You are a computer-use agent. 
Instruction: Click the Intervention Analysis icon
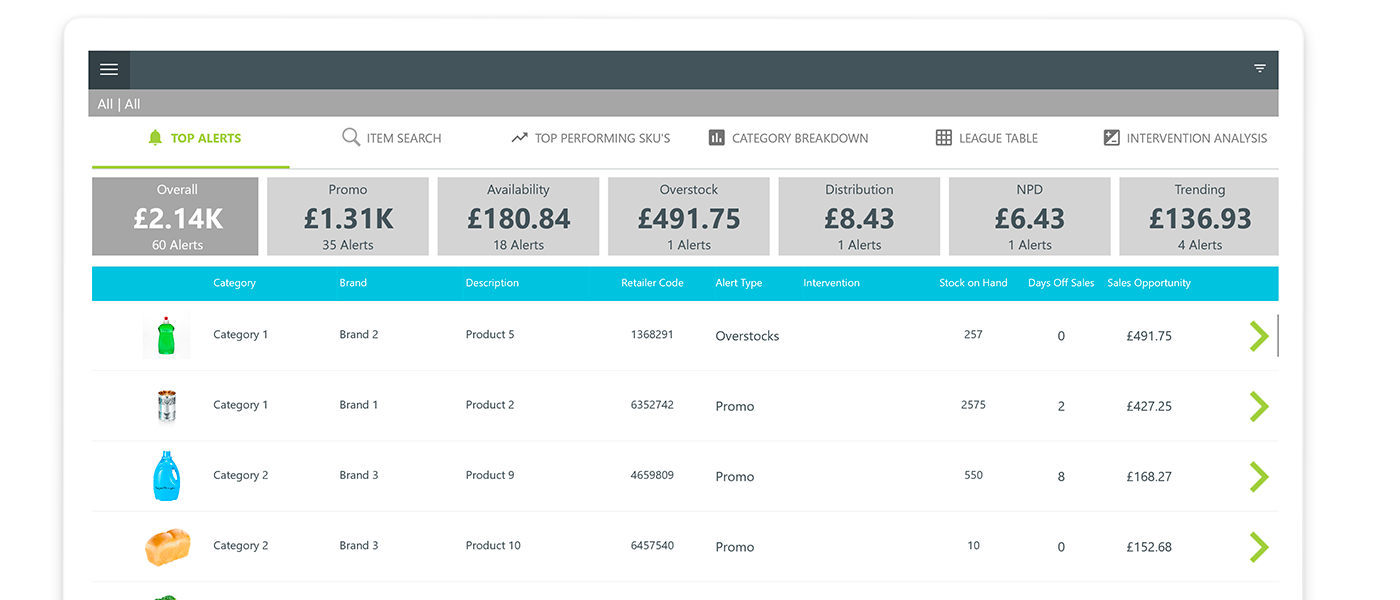pyautogui.click(x=1111, y=138)
